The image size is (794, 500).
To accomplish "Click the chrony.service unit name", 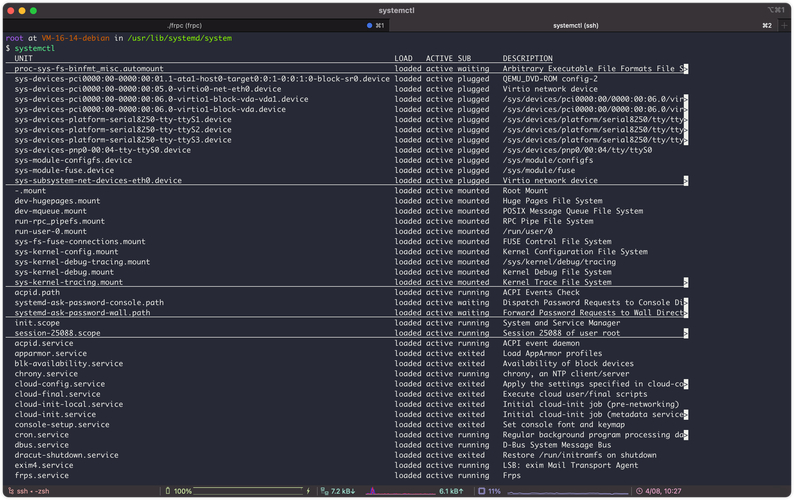I will click(46, 374).
